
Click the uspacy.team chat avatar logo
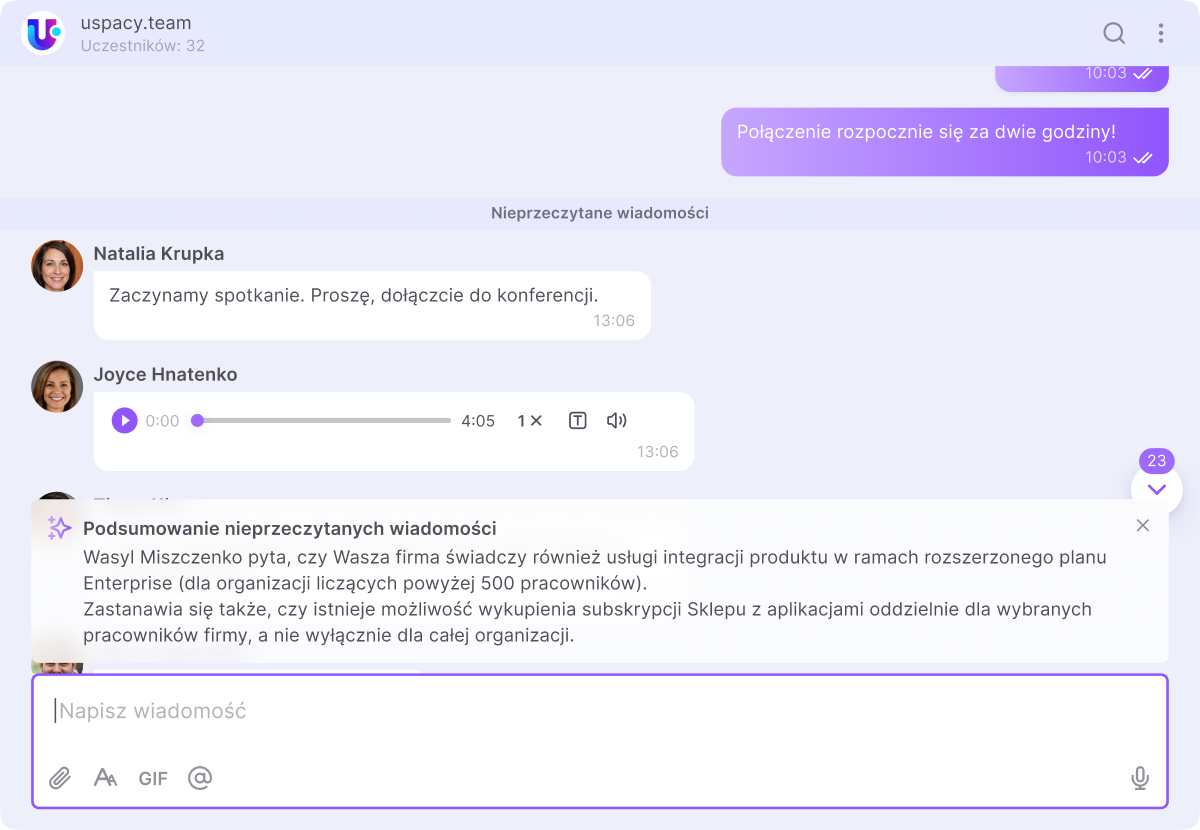(x=43, y=33)
